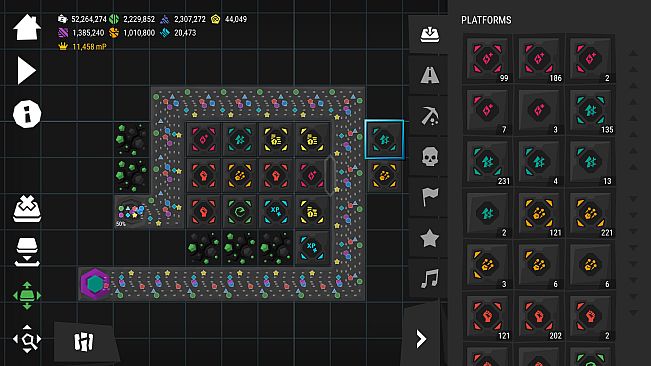Click the 2,307,272 resource counter

click(183, 19)
